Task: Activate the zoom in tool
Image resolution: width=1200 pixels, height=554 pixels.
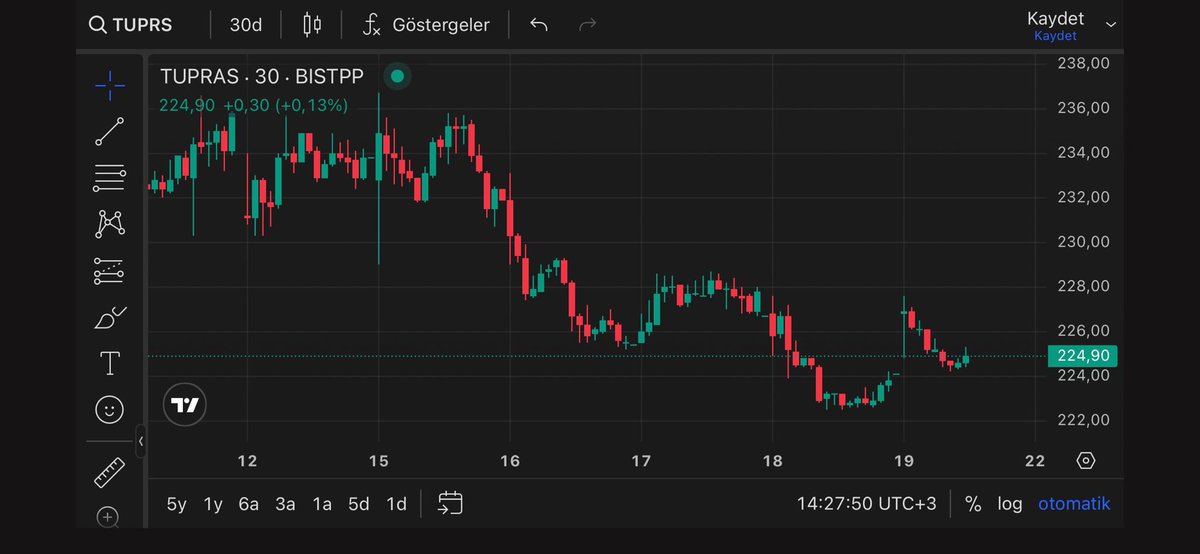Action: coord(108,517)
